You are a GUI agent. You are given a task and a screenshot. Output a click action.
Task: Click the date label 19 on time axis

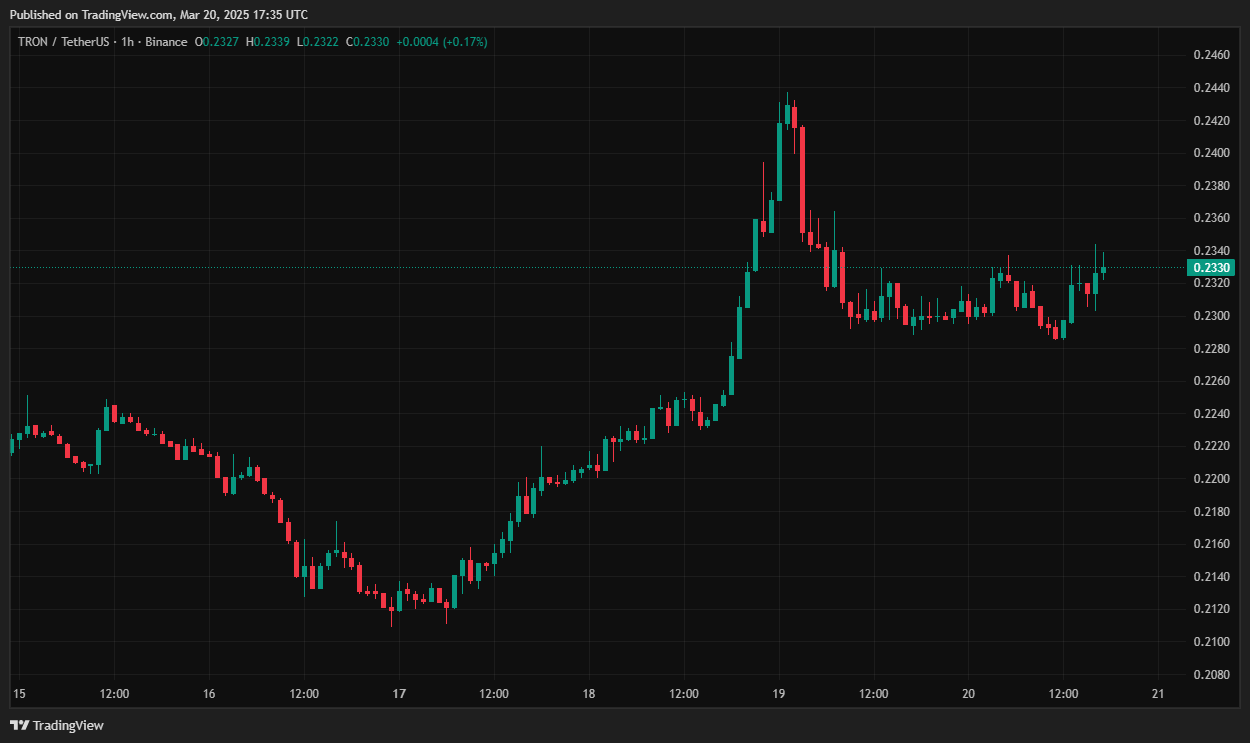tap(779, 694)
